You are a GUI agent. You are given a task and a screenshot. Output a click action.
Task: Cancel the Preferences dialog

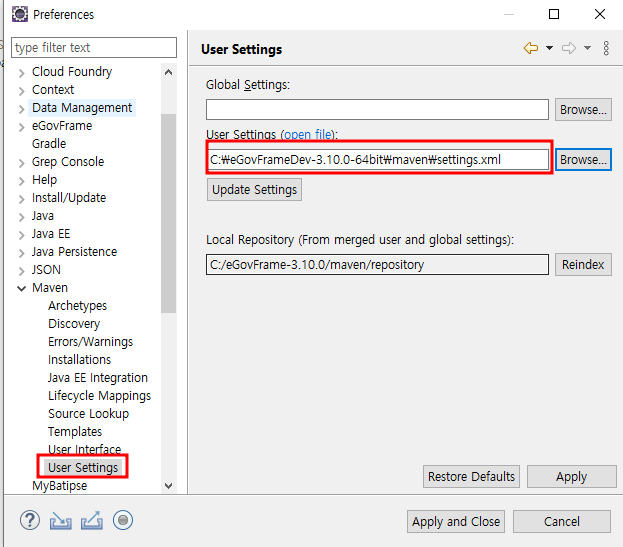point(561,521)
